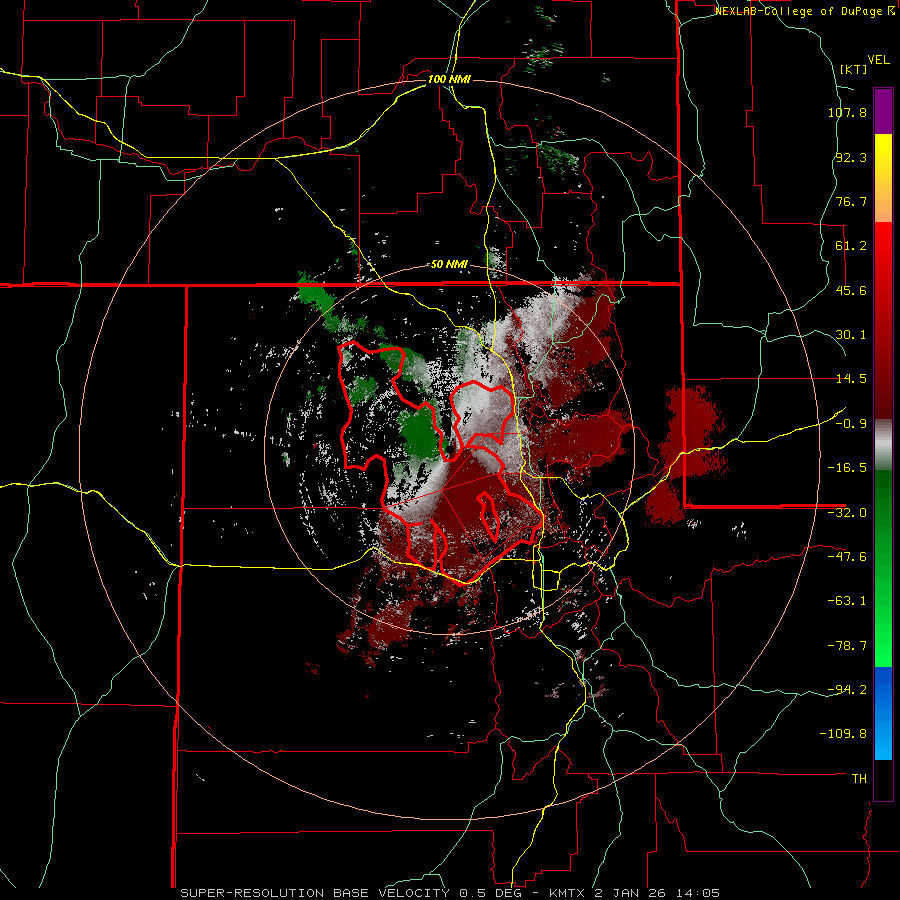The height and width of the screenshot is (900, 900).
Task: Select the 92.3 velocity scale value
Action: (851, 157)
